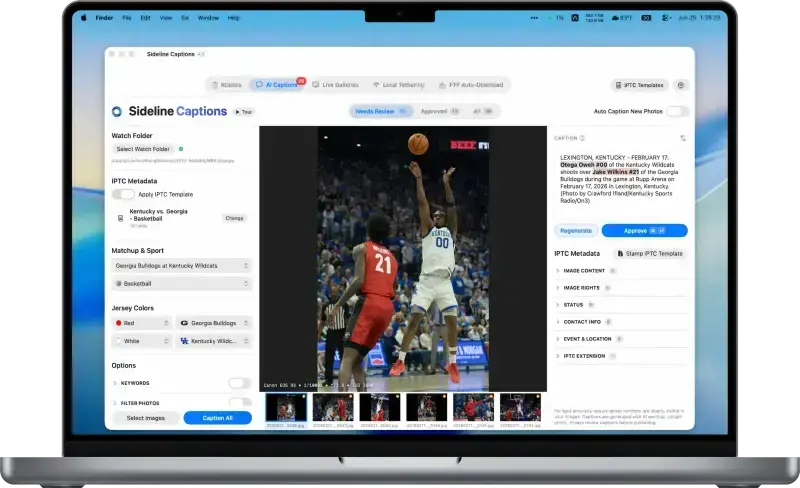Select the Approved filter tab
The image size is (800, 488).
[x=439, y=111]
